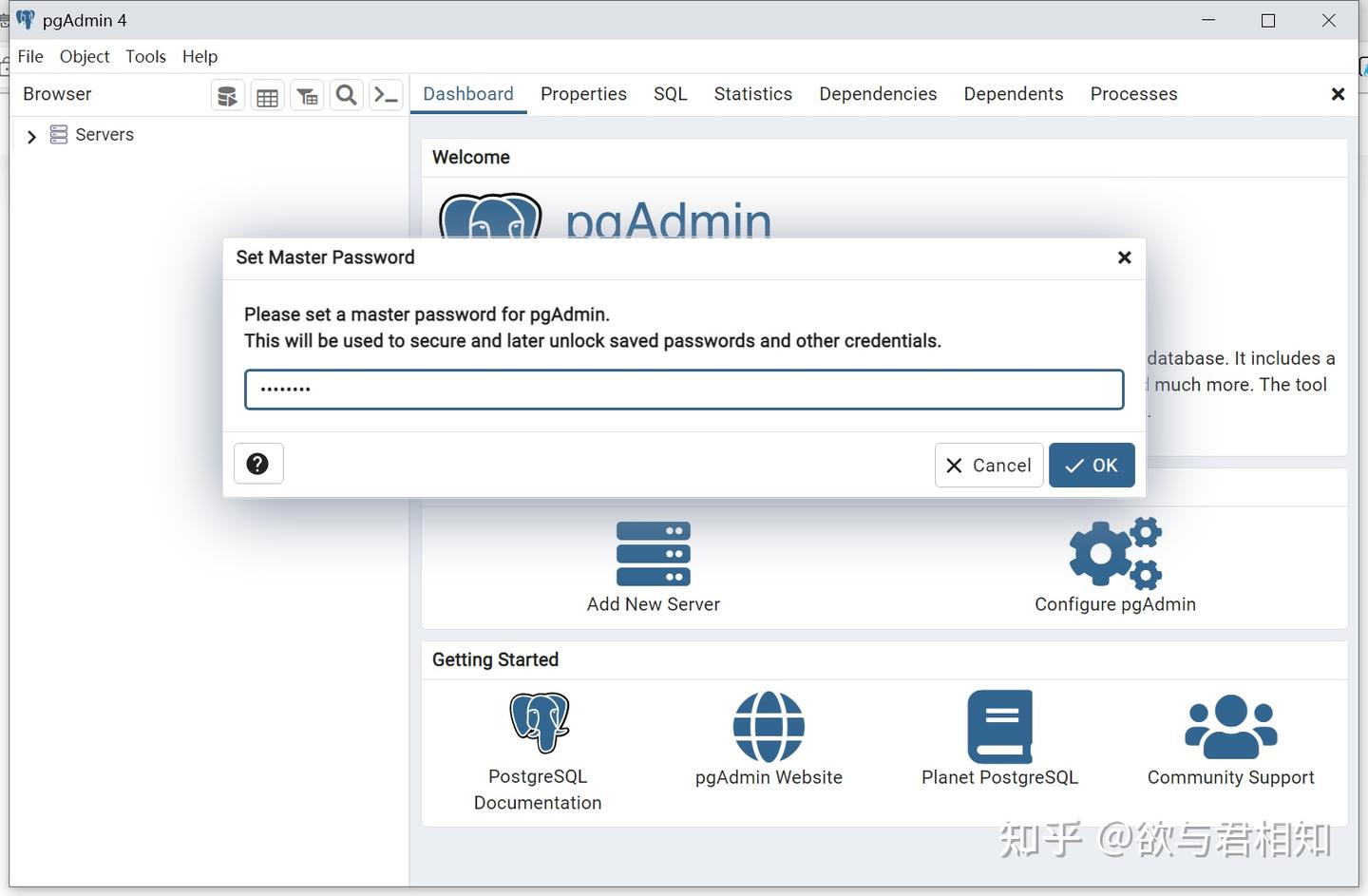
Task: Open the Search Objects magnifier icon
Action: pyautogui.click(x=347, y=96)
